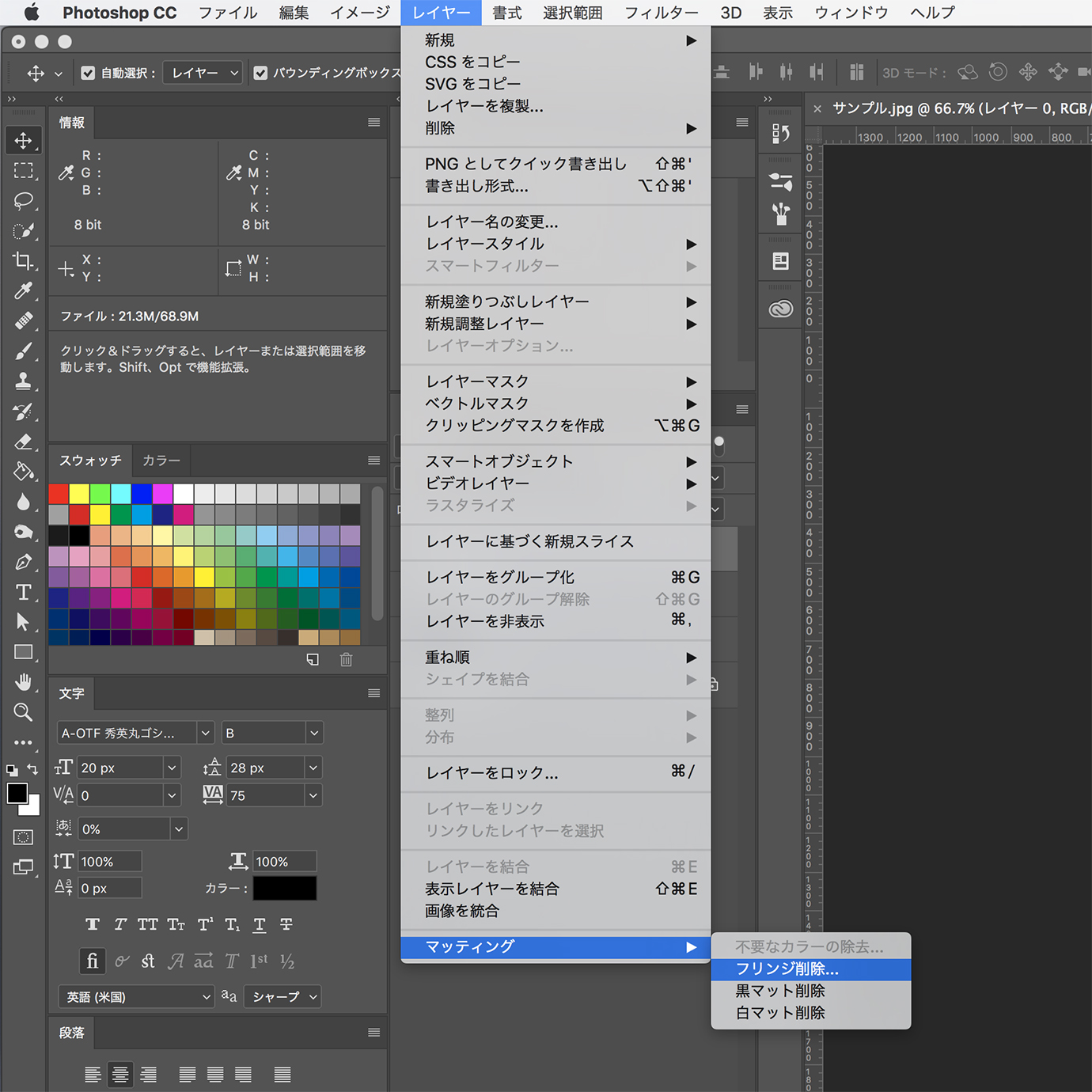Image resolution: width=1092 pixels, height=1092 pixels.
Task: Select the Brush tool
Action: click(23, 351)
